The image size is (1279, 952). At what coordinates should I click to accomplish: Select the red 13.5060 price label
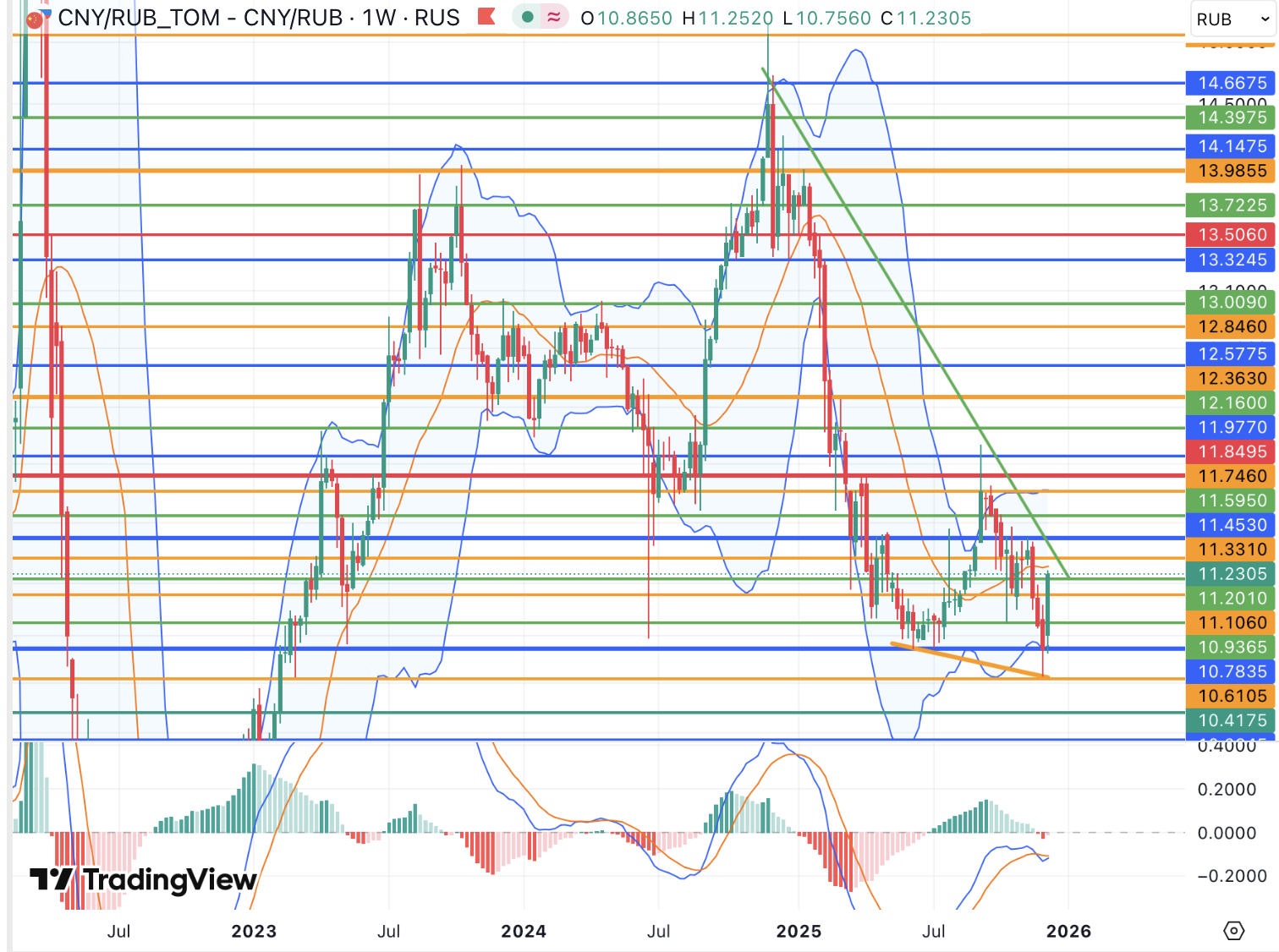(1232, 234)
